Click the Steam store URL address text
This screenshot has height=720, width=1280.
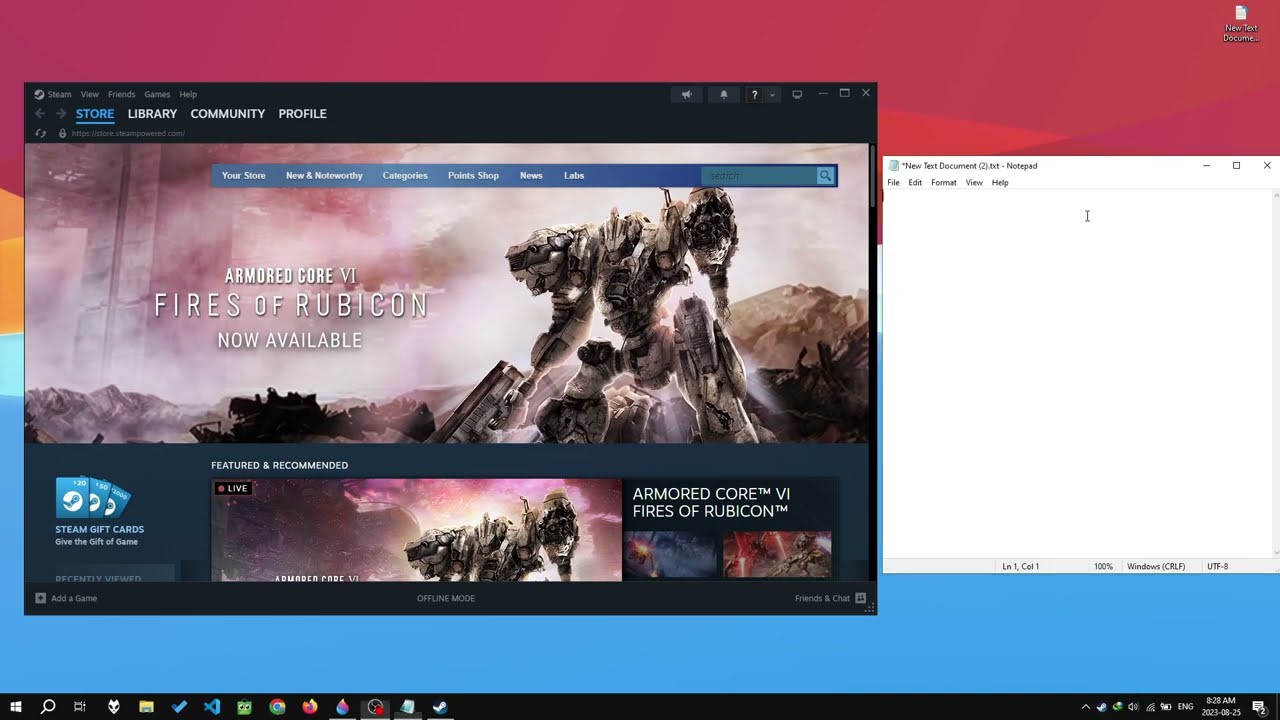tap(128, 133)
